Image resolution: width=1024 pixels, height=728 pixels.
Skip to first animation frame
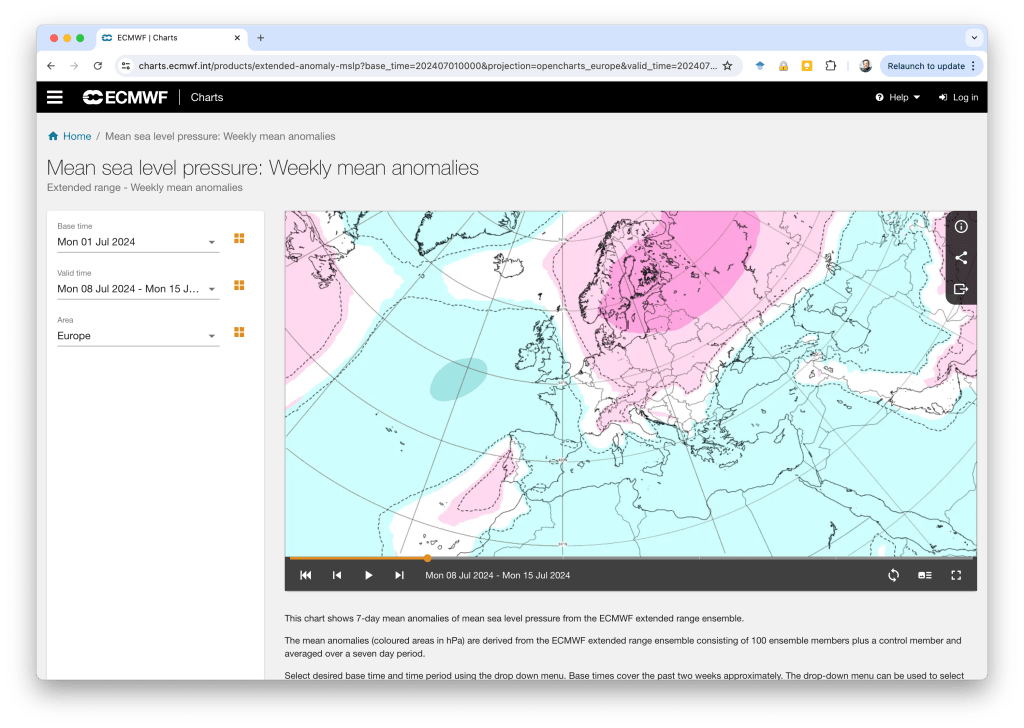[306, 575]
